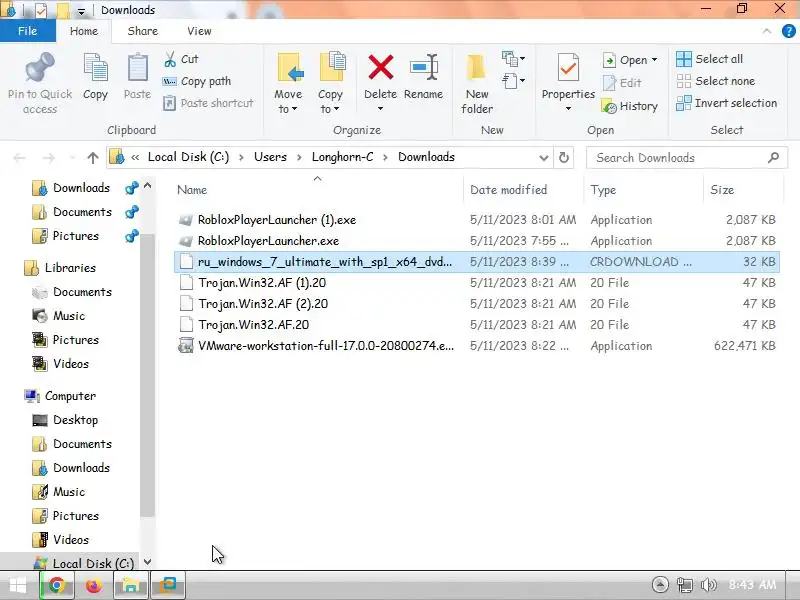The image size is (800, 600).
Task: Select RobloxPlayerLauncher.exe file
Action: coord(476,241)
